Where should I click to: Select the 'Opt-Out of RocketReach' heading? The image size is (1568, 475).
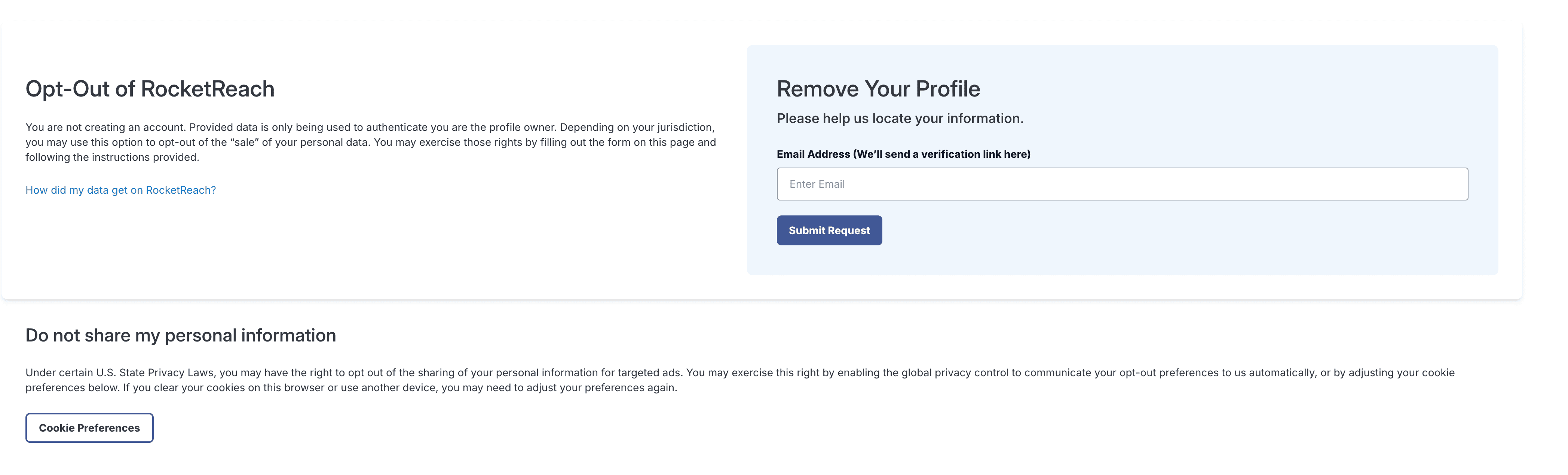coord(150,89)
